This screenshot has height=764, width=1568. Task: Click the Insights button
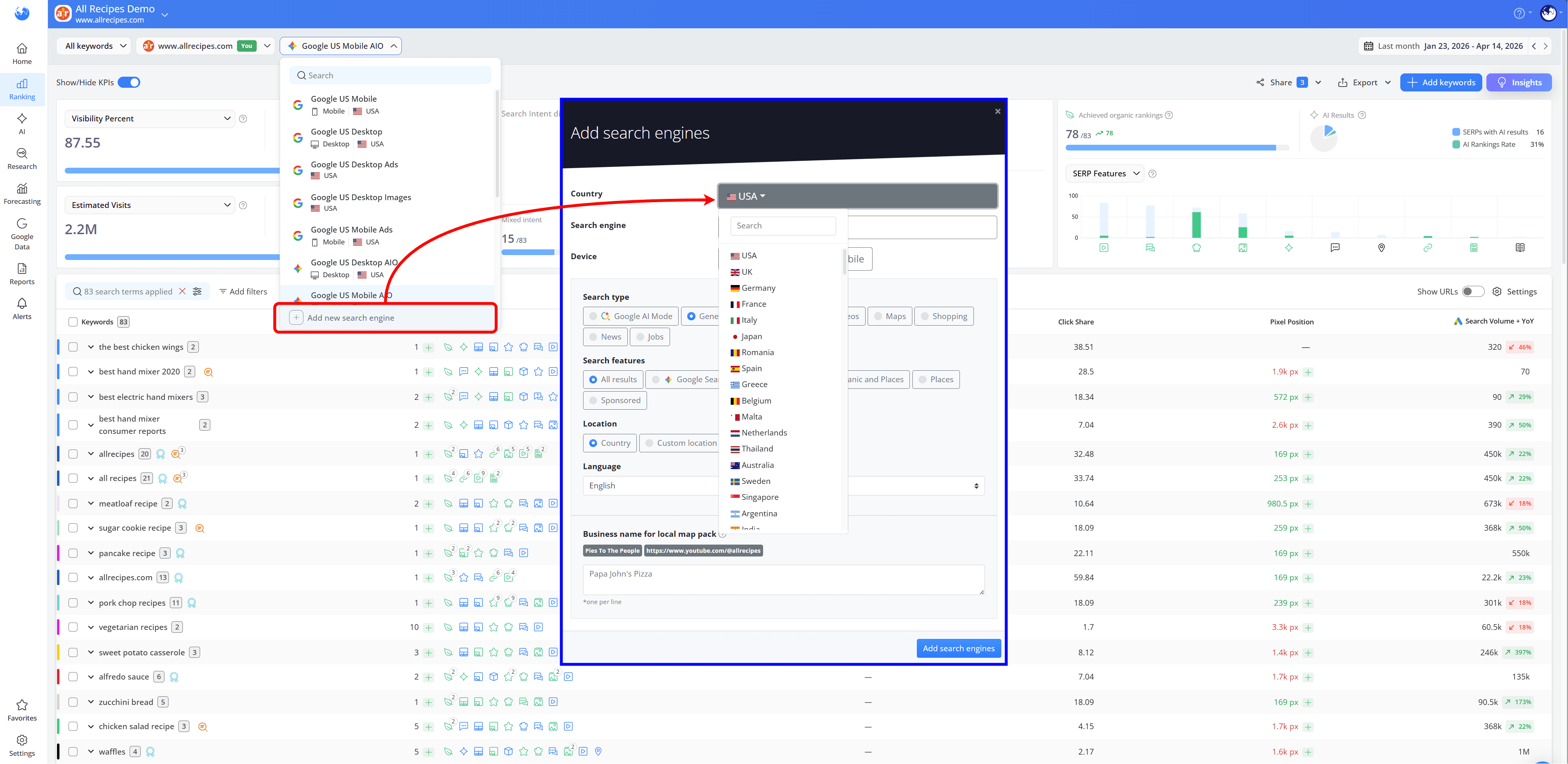pos(1519,82)
